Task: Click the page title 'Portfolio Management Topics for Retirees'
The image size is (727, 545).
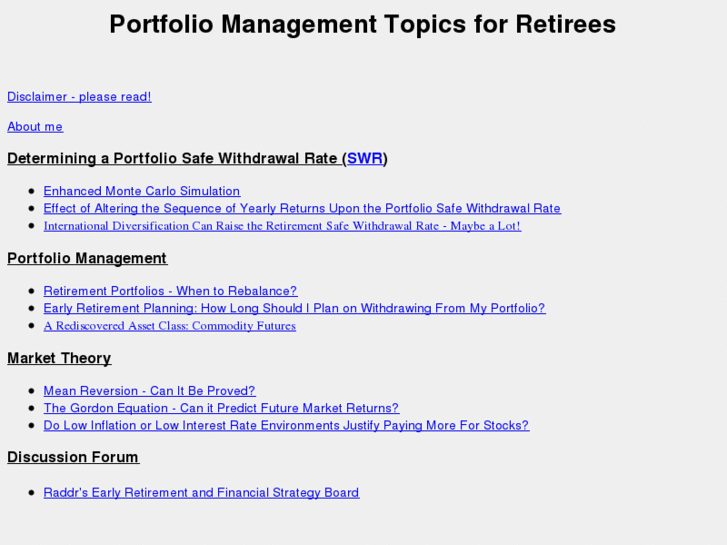Action: [362, 24]
